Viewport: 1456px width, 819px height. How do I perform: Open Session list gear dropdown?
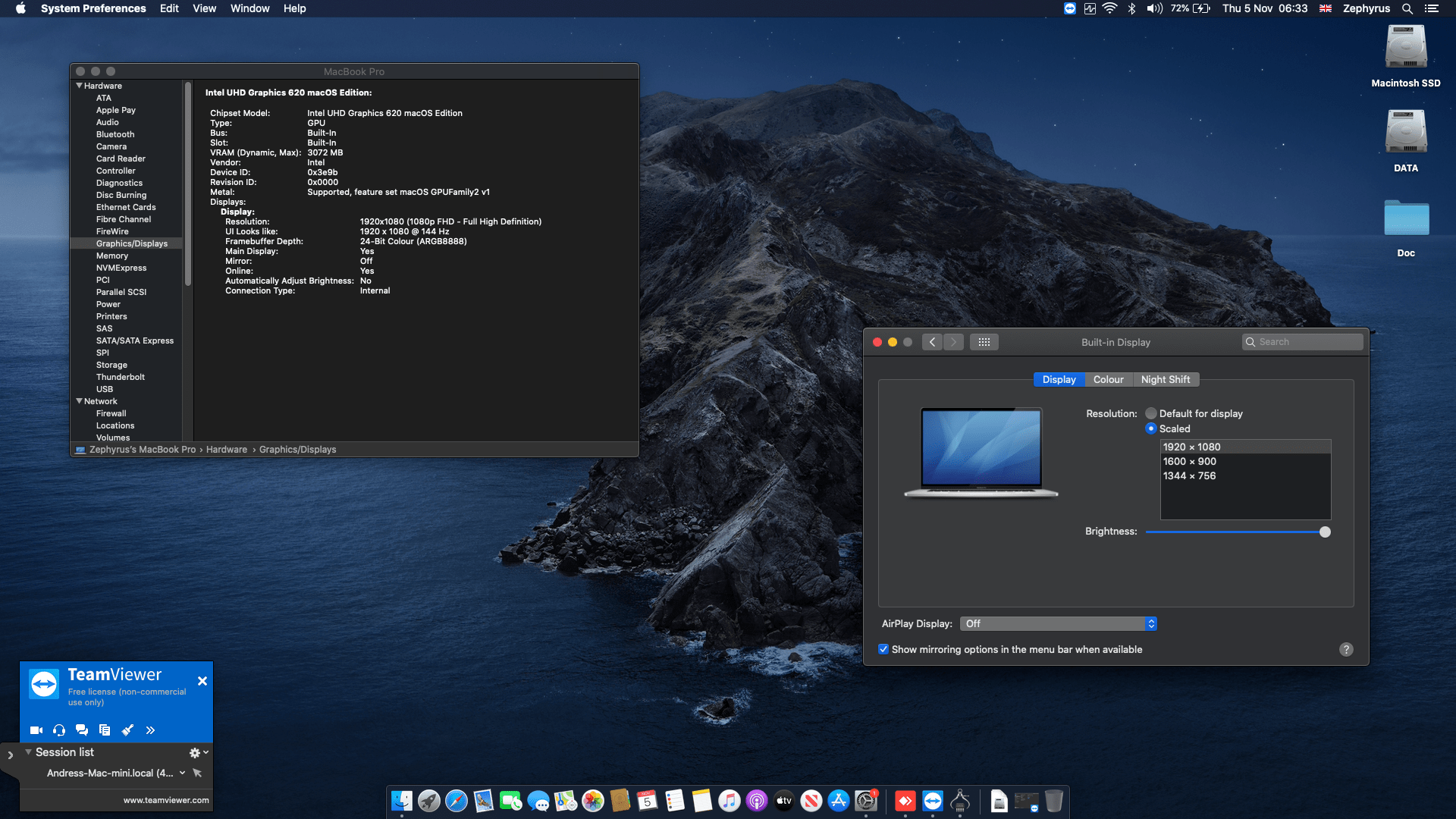tap(199, 752)
